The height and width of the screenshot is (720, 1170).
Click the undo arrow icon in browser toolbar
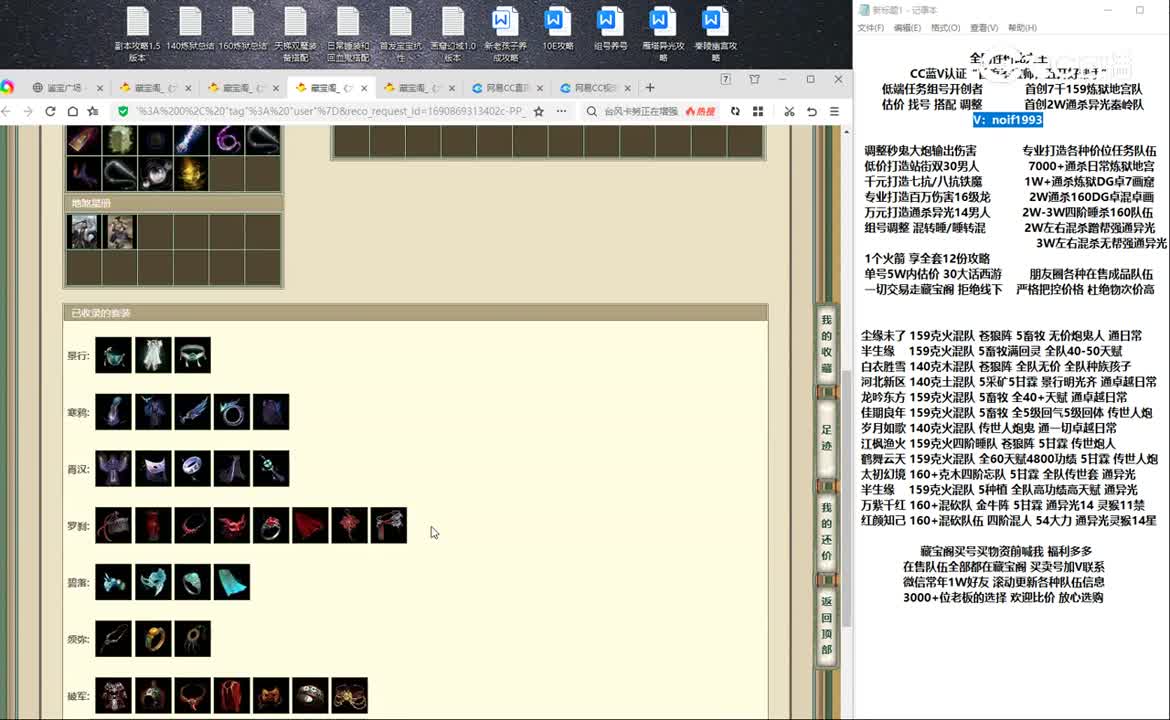coord(812,111)
